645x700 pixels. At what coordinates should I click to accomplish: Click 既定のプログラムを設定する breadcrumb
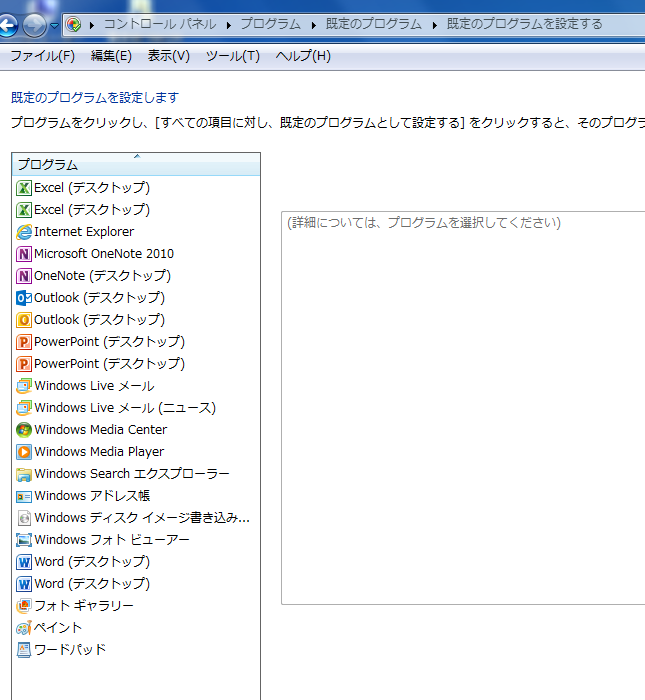(524, 24)
